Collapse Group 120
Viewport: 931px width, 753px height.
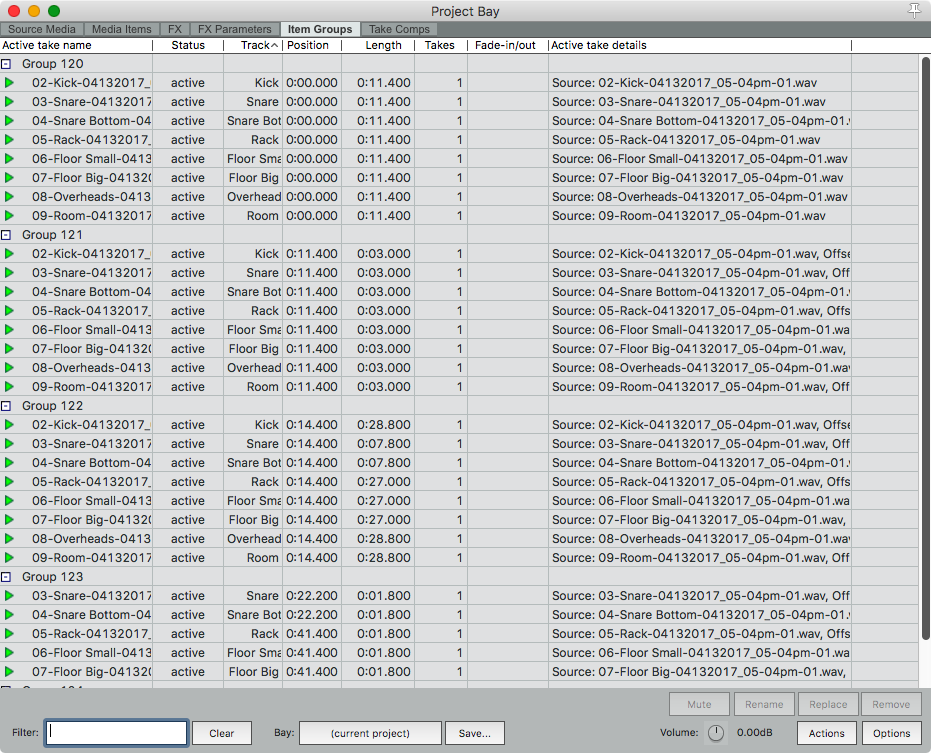tap(7, 64)
